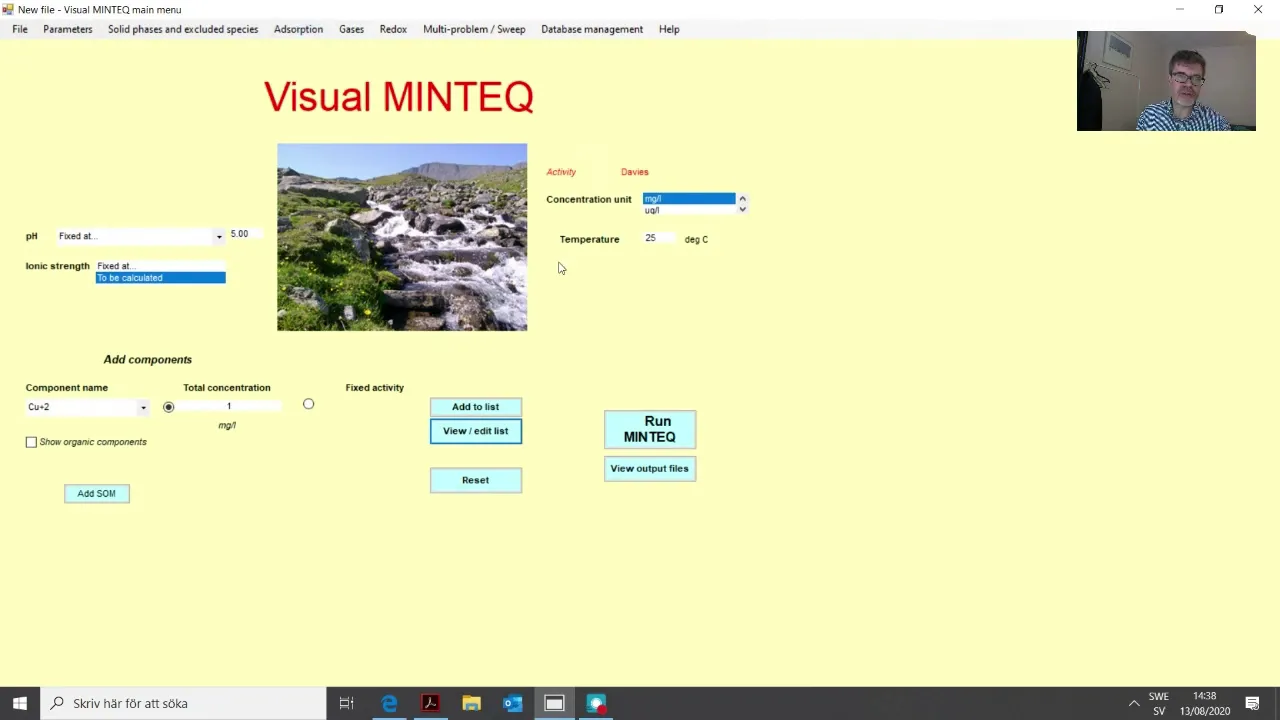Click the Visual MINTEQ taskbar icon
The image size is (1280, 720).
coord(554,703)
